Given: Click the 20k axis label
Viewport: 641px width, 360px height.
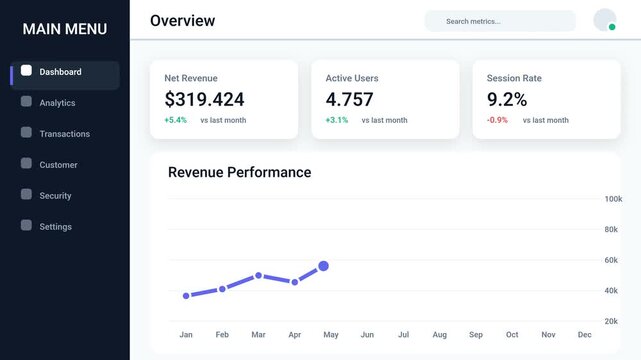Looking at the screenshot, I should click(x=611, y=321).
